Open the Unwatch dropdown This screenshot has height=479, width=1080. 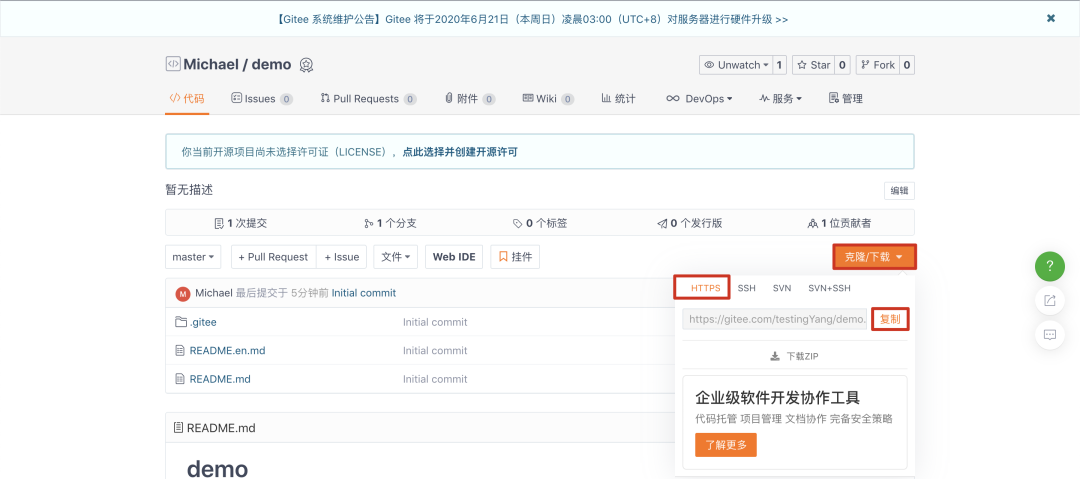click(736, 65)
